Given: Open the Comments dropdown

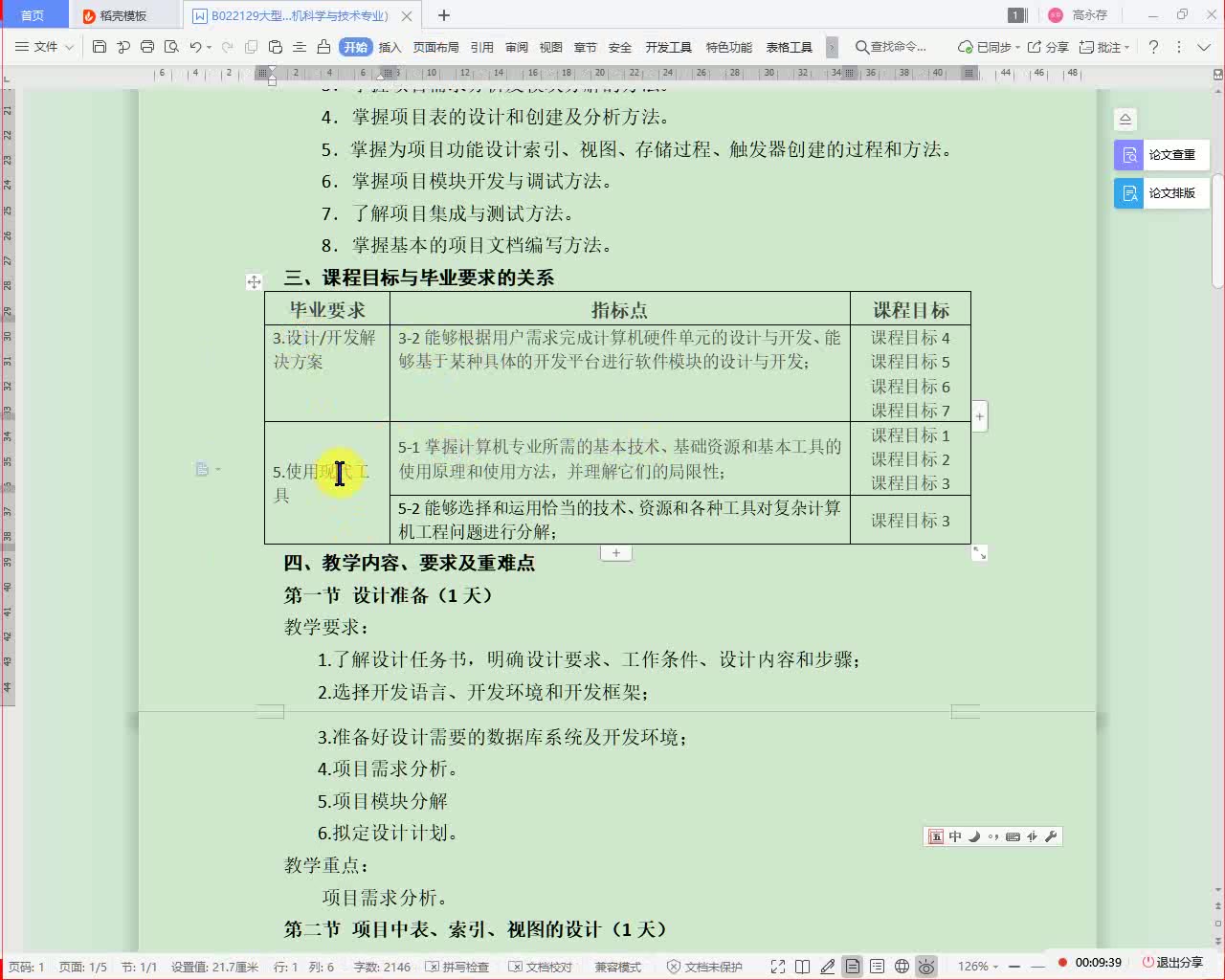Looking at the screenshot, I should pyautogui.click(x=1104, y=47).
